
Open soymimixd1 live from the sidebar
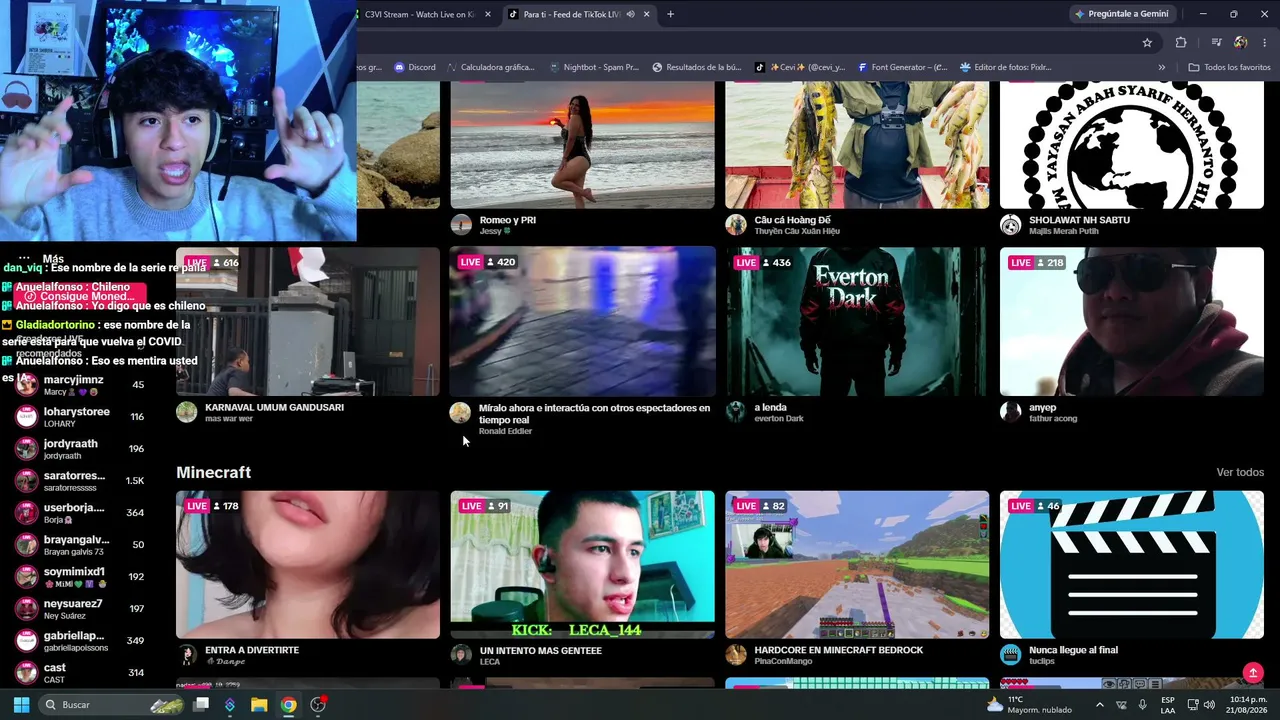(x=80, y=577)
